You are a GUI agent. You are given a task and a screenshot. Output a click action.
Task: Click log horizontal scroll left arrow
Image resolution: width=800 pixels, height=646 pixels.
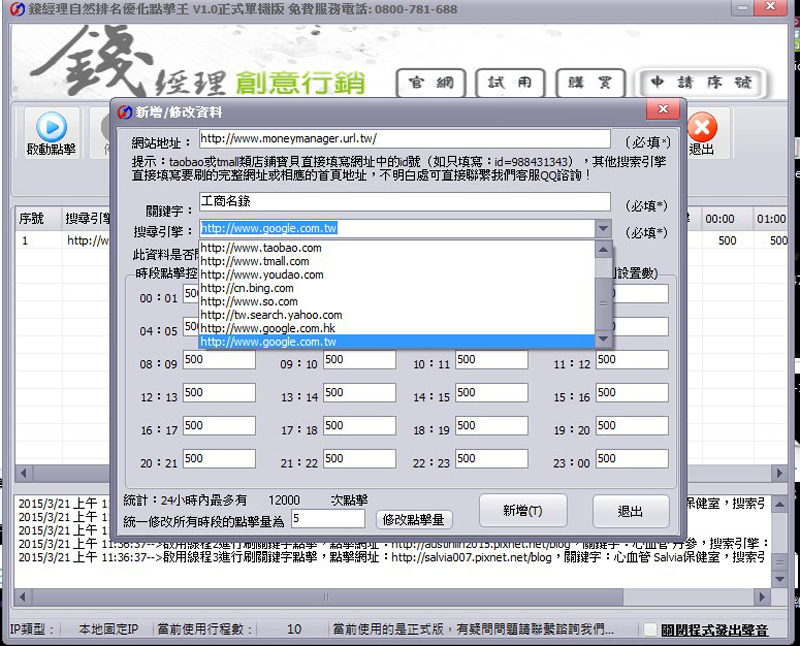pyautogui.click(x=22, y=597)
